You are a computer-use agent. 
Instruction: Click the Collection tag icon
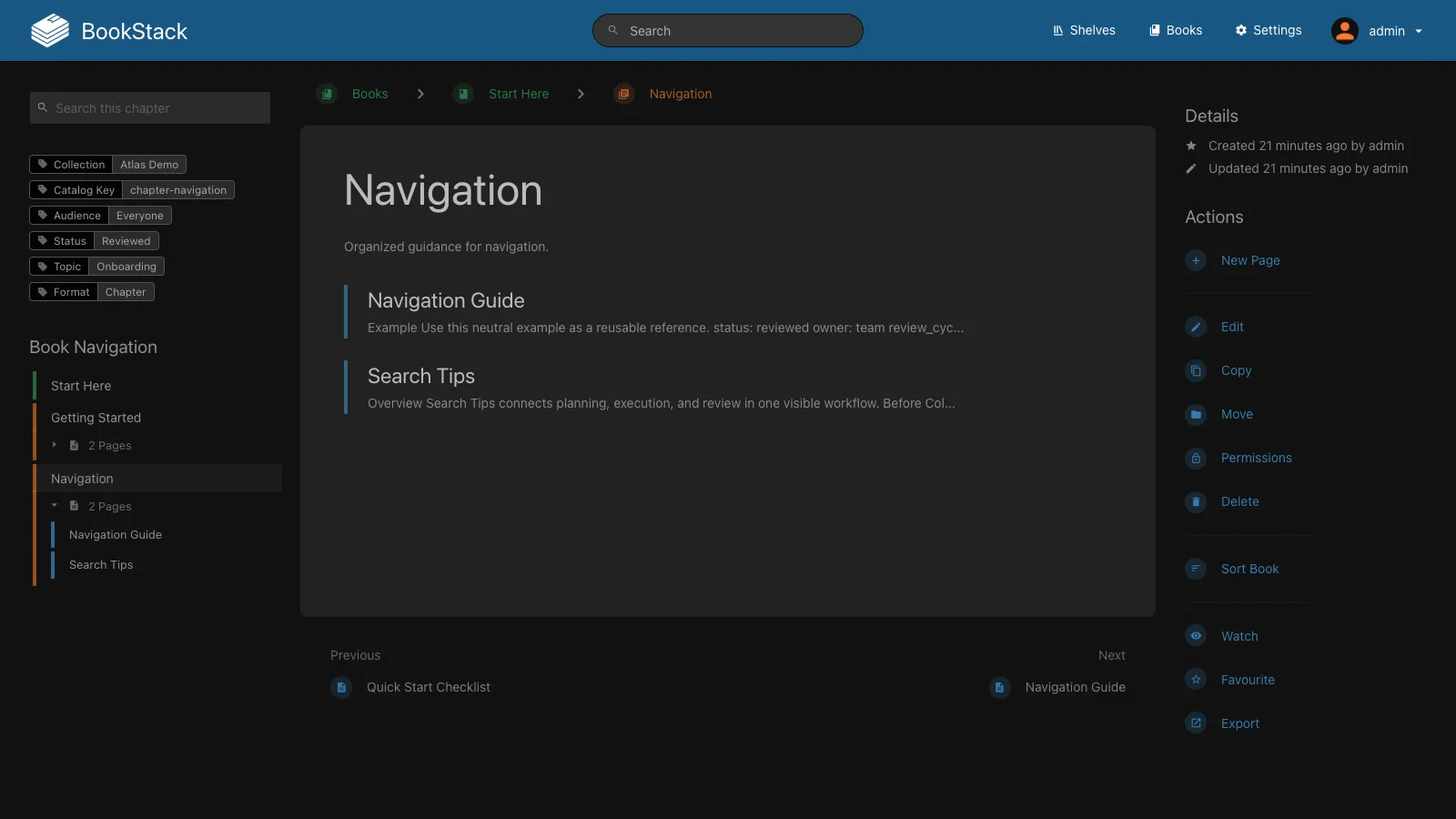[x=42, y=165]
